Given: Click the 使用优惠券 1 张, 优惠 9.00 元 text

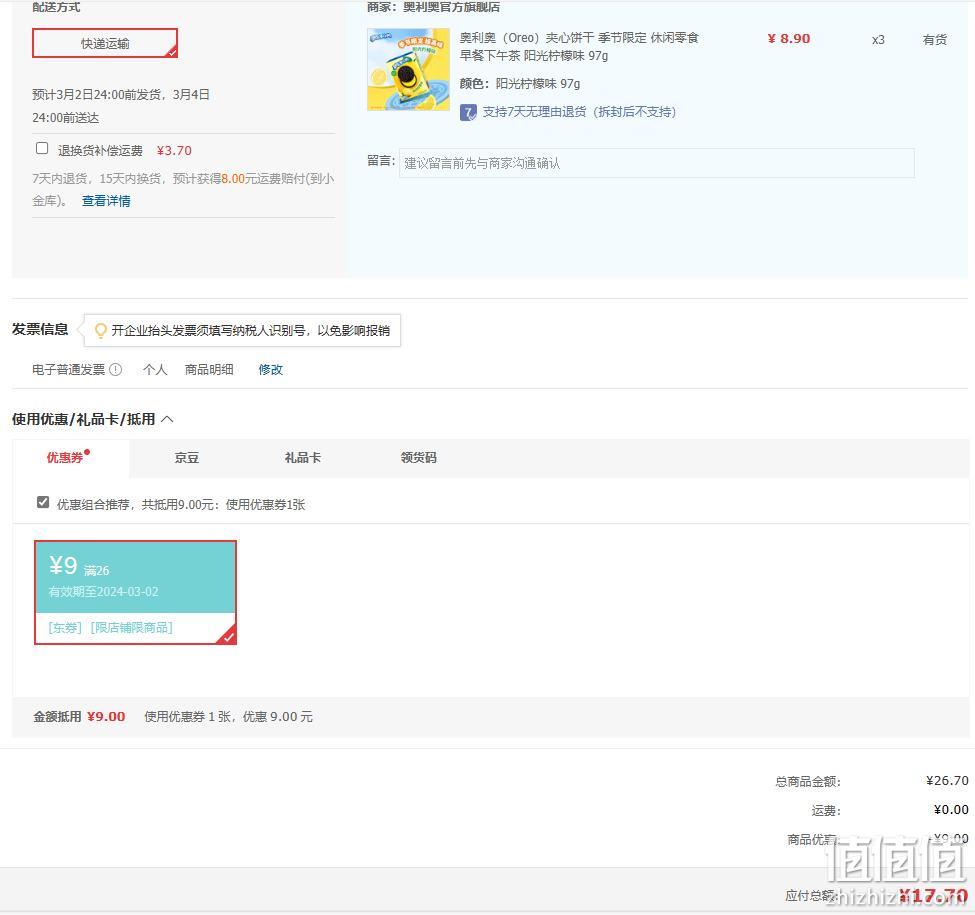Looking at the screenshot, I should tap(228, 717).
